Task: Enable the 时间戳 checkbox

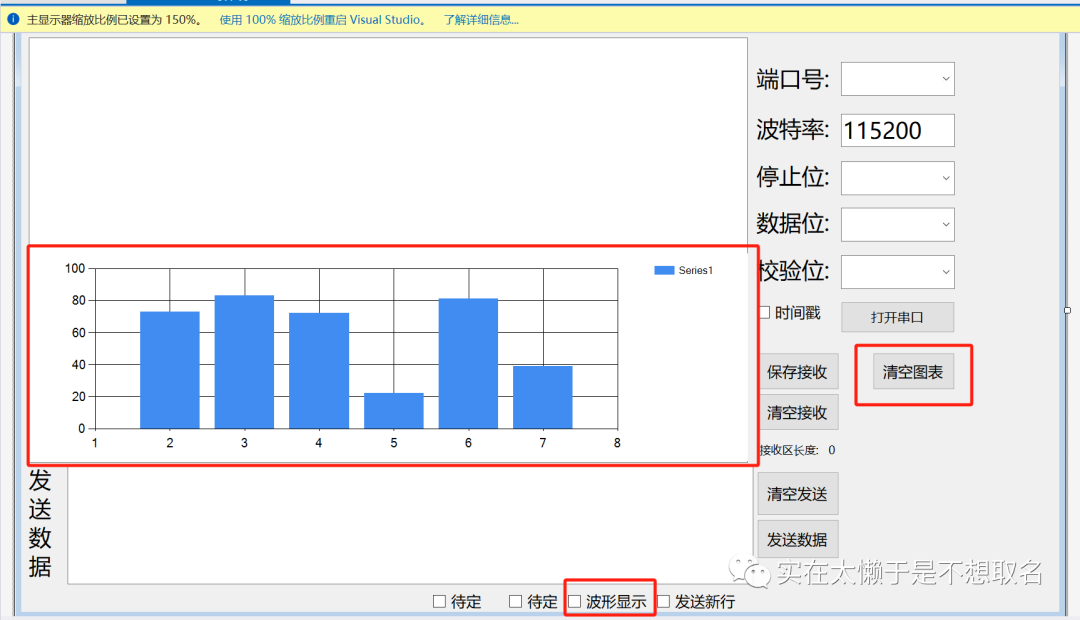Action: click(765, 313)
